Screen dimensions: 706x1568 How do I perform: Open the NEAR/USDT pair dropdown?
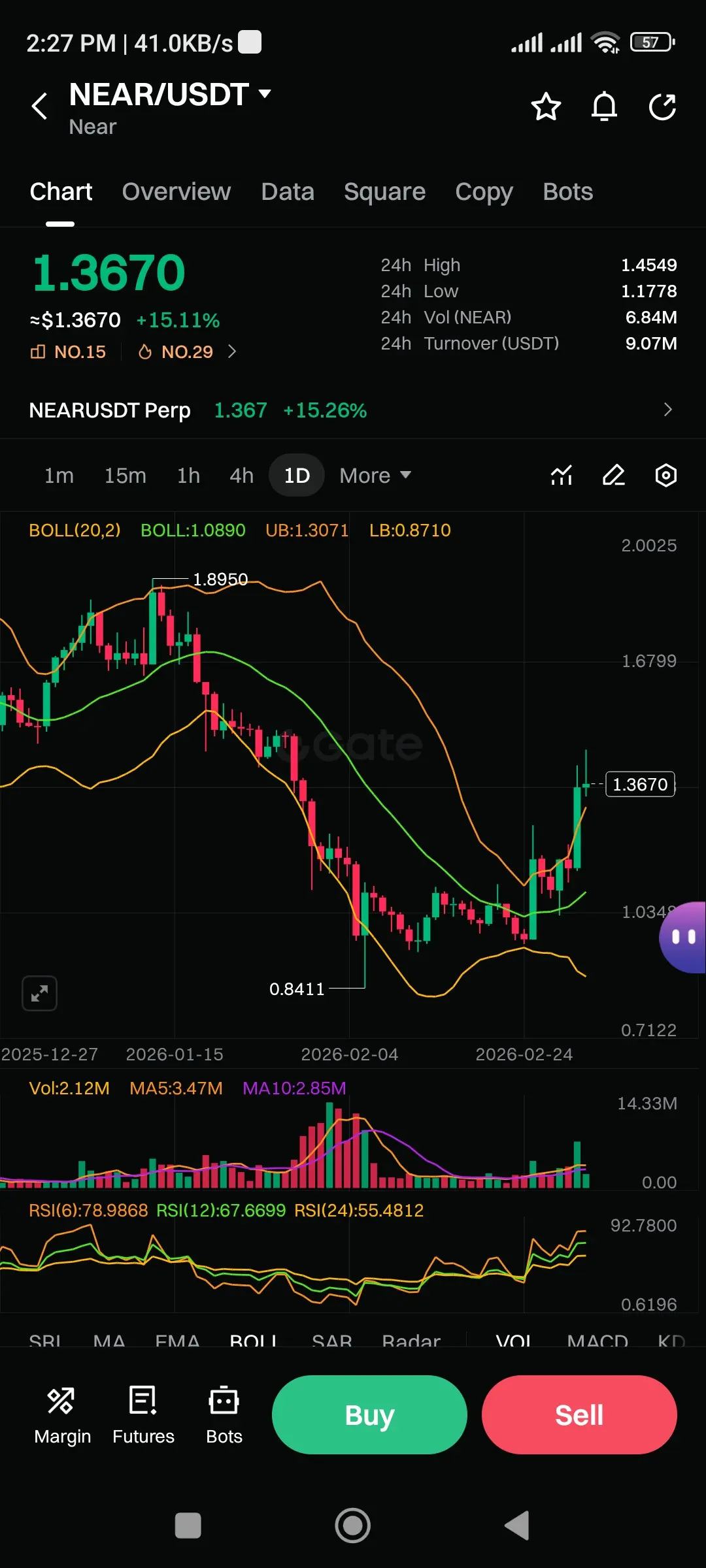[x=265, y=94]
